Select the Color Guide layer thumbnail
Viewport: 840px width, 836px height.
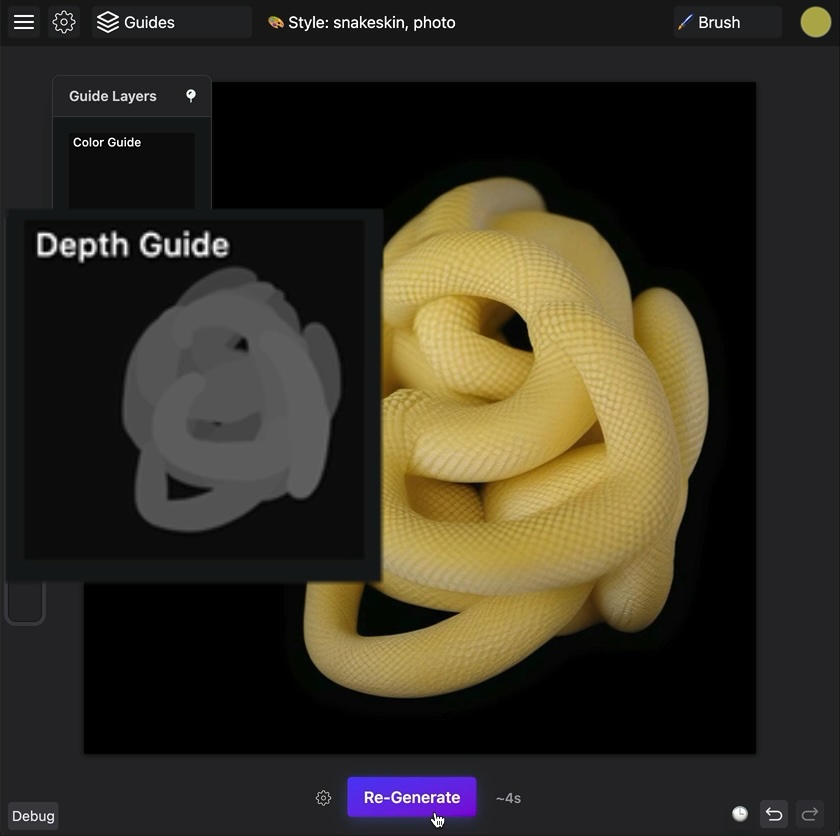point(132,170)
